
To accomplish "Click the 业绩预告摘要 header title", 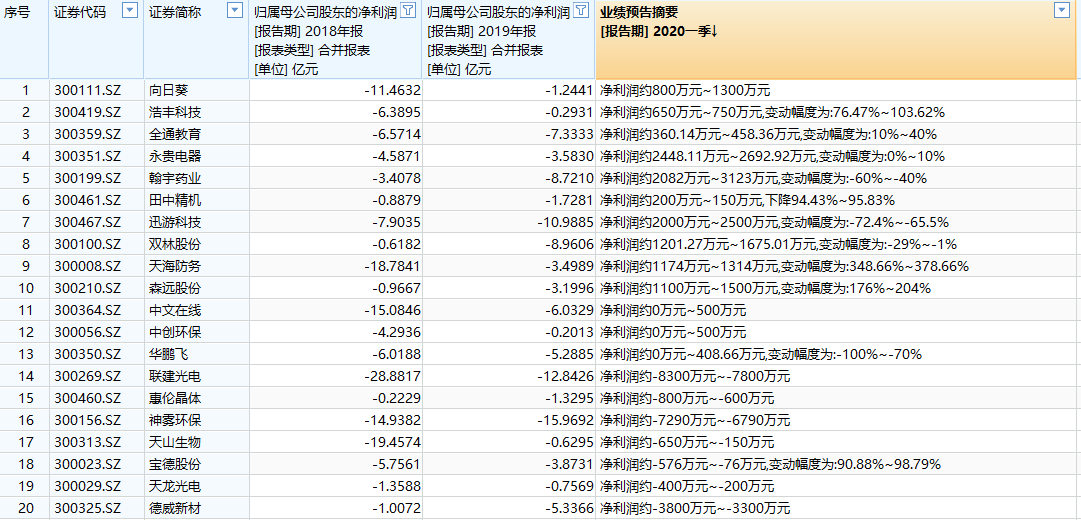I will [x=640, y=12].
